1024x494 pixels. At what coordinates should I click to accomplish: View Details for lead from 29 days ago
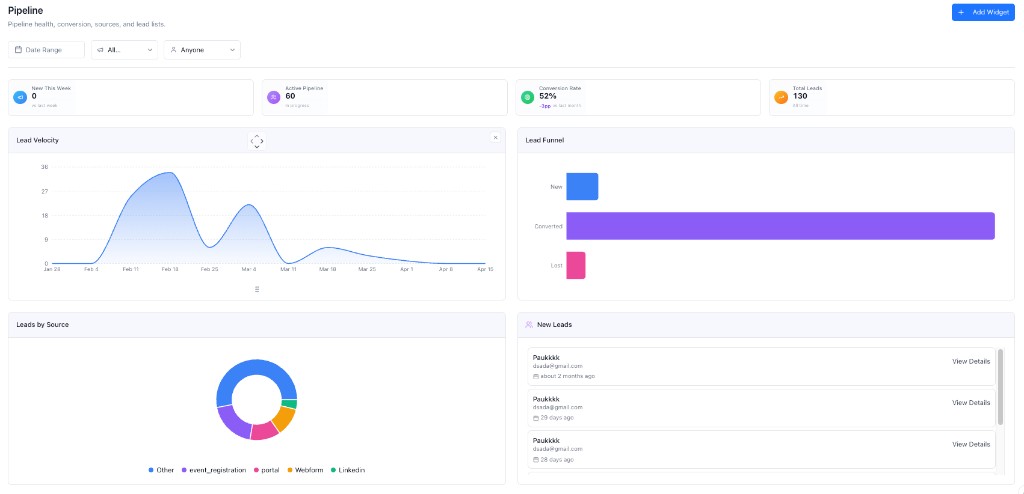tap(970, 403)
